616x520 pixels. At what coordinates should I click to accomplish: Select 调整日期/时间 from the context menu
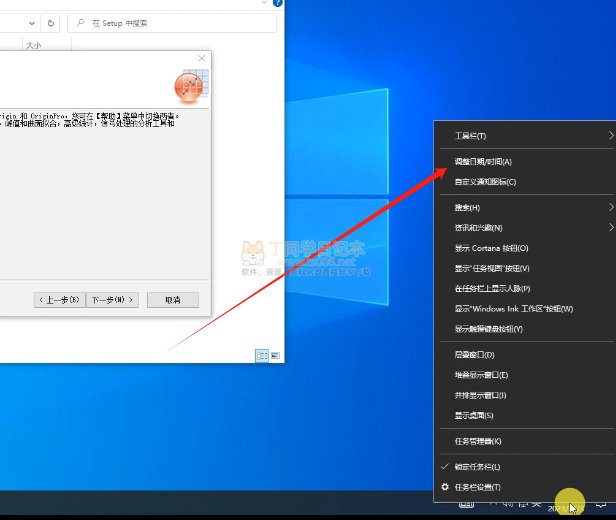point(484,161)
